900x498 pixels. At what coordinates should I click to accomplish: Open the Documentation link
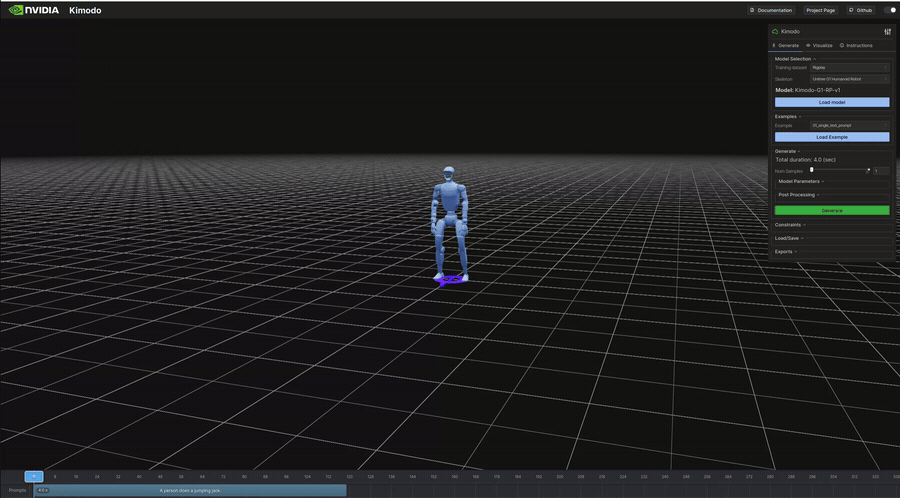click(x=771, y=10)
